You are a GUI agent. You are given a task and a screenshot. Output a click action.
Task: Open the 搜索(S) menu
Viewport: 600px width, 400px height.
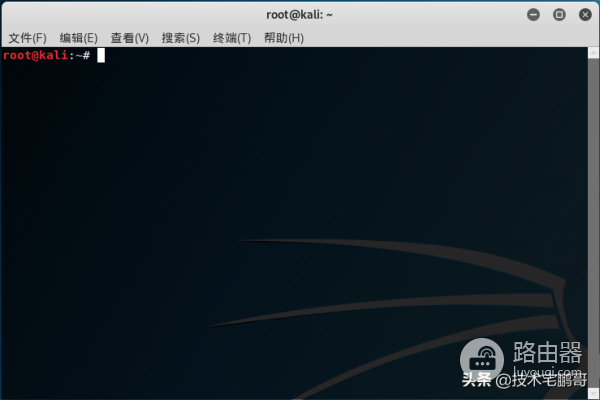click(x=181, y=38)
